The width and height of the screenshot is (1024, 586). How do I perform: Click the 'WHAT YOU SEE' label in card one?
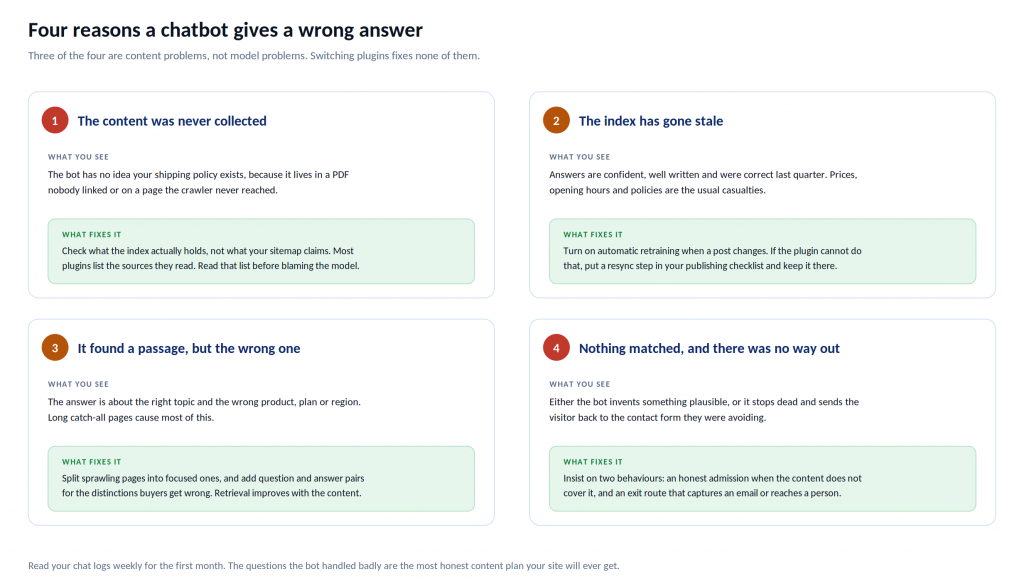click(78, 157)
